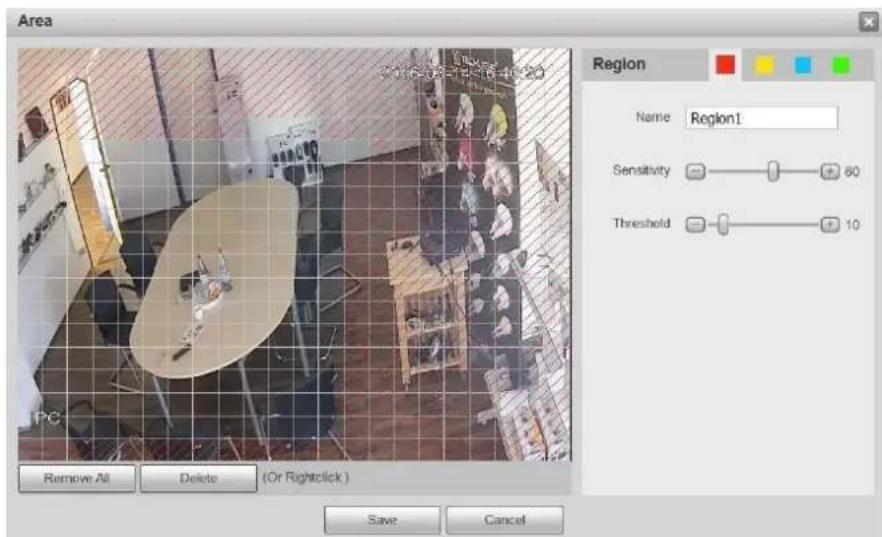Screen dimensions: 882x537
Task: Select the blue region color swatch
Action: 803,65
